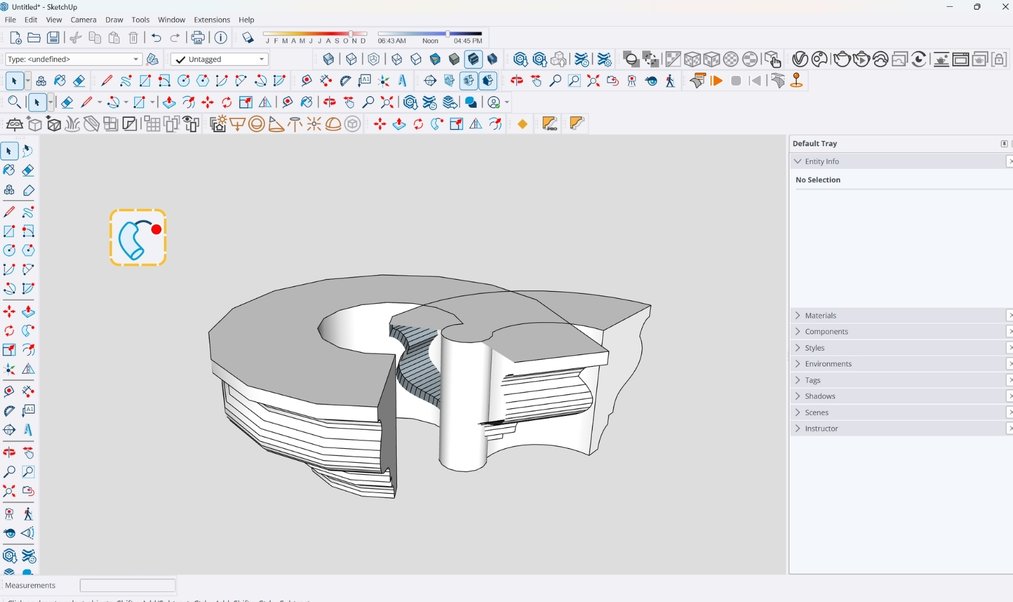Open the File menu
Image resolution: width=1013 pixels, height=602 pixels.
pyautogui.click(x=10, y=19)
